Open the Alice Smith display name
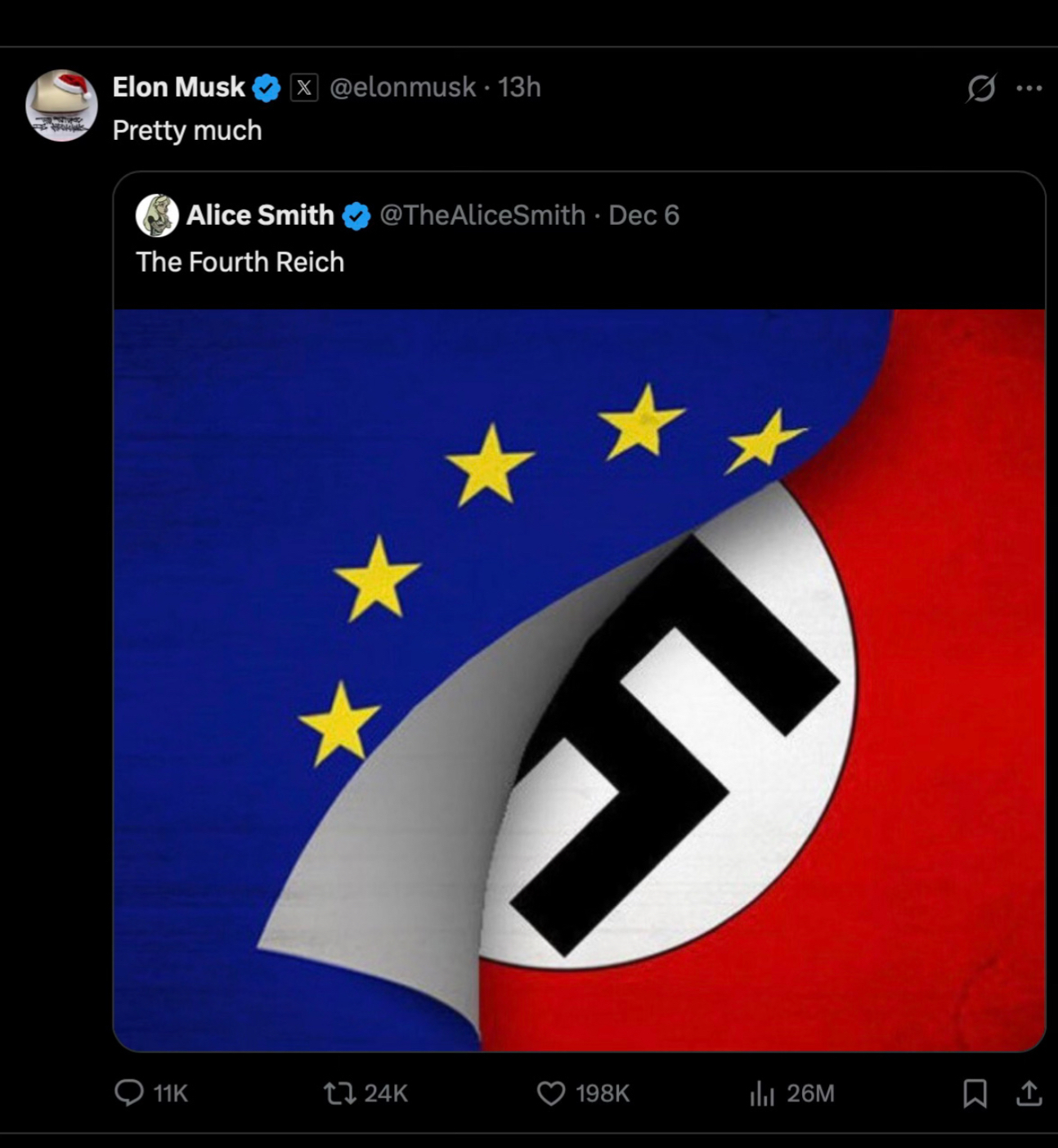1058x1148 pixels. [x=260, y=215]
